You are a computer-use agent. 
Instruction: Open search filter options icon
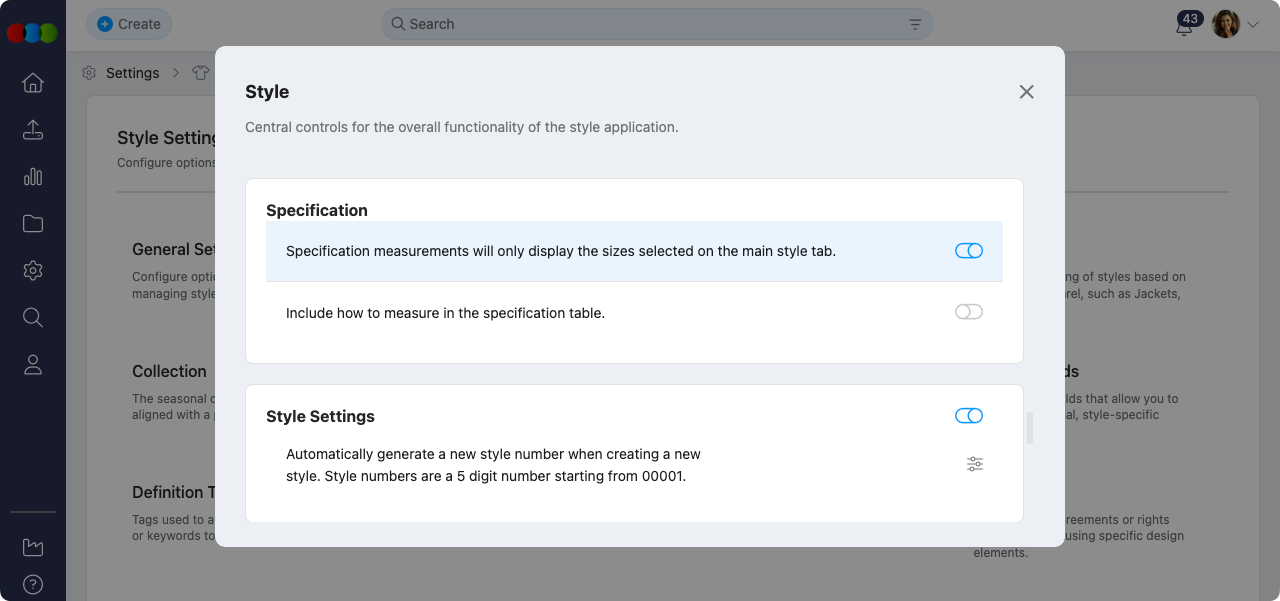[915, 24]
